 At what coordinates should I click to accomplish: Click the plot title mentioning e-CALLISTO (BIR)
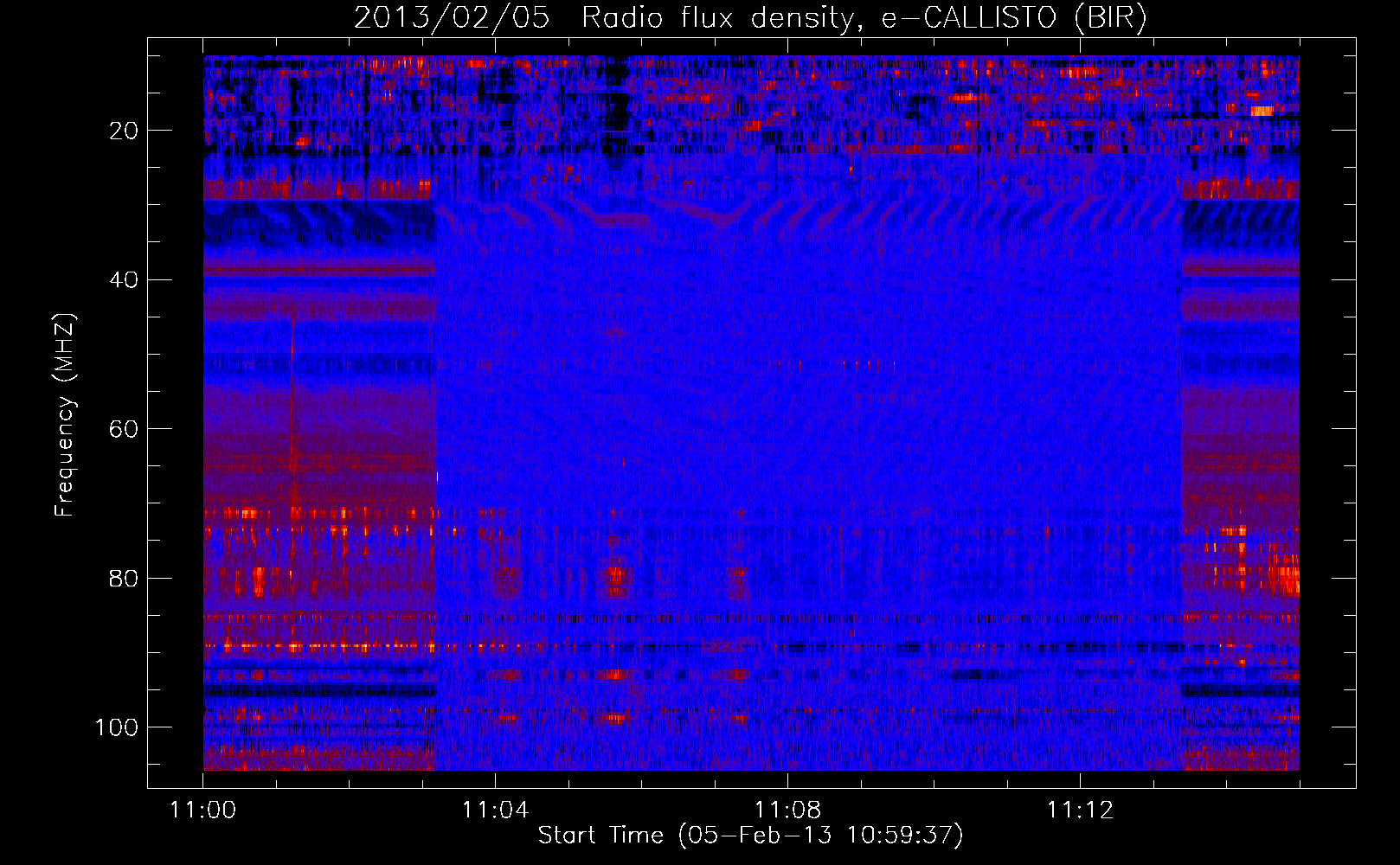point(750,18)
